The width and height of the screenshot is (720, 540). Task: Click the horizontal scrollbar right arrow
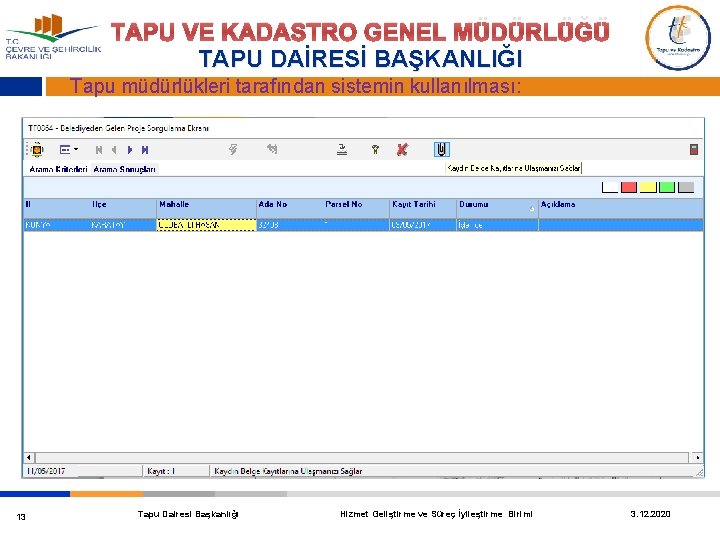(x=697, y=457)
